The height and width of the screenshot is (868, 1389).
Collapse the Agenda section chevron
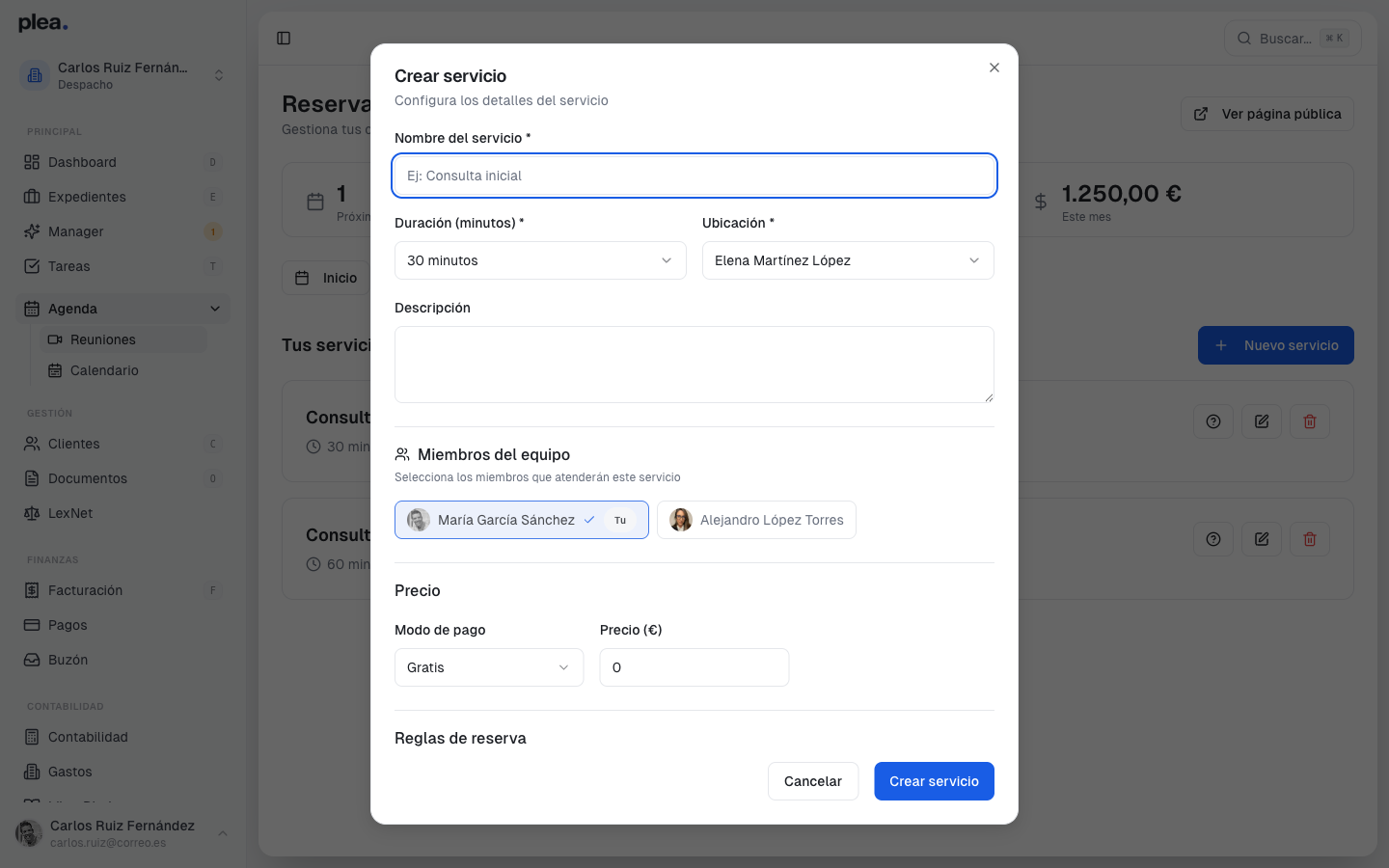215,309
